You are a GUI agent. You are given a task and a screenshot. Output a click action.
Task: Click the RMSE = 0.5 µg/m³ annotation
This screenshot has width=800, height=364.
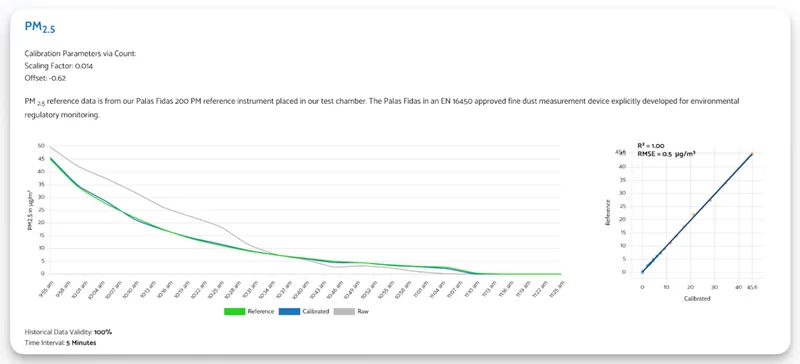pyautogui.click(x=666, y=153)
